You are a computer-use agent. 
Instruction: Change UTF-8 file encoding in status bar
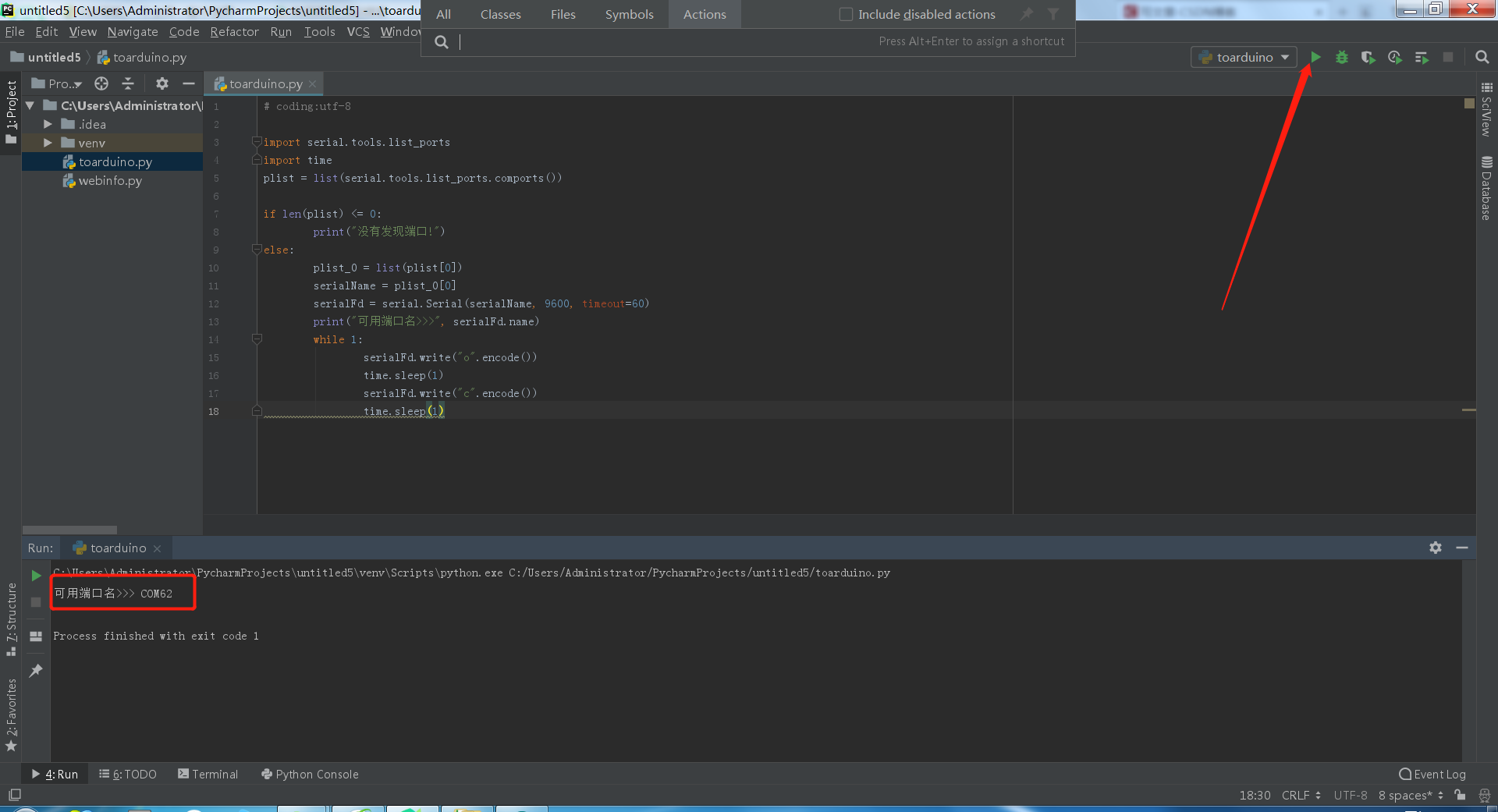coord(1351,795)
